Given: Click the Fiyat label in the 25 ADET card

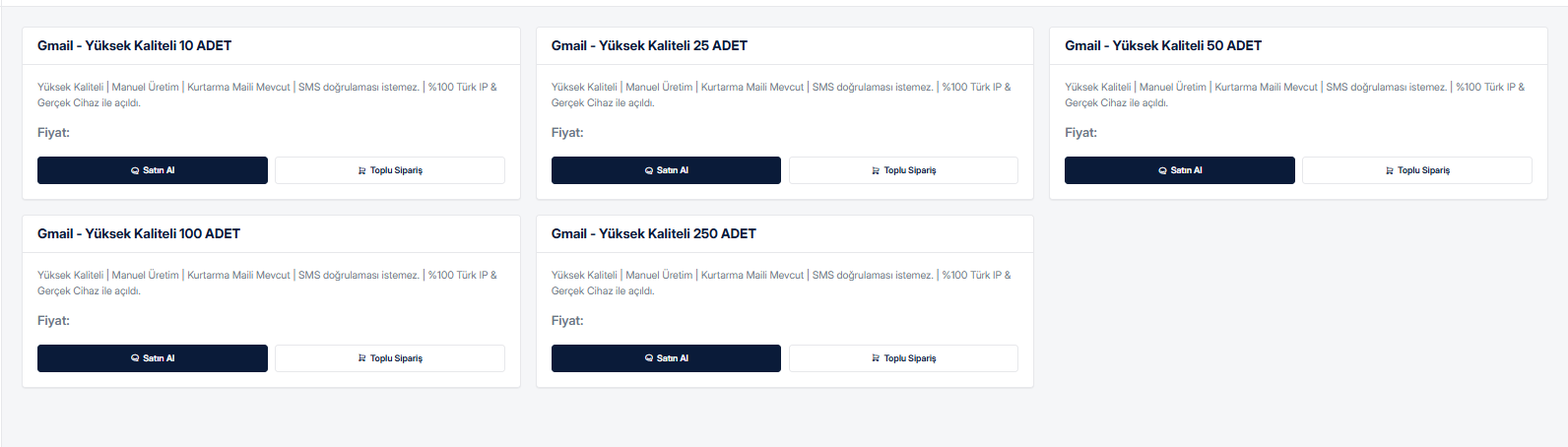Looking at the screenshot, I should 567,133.
